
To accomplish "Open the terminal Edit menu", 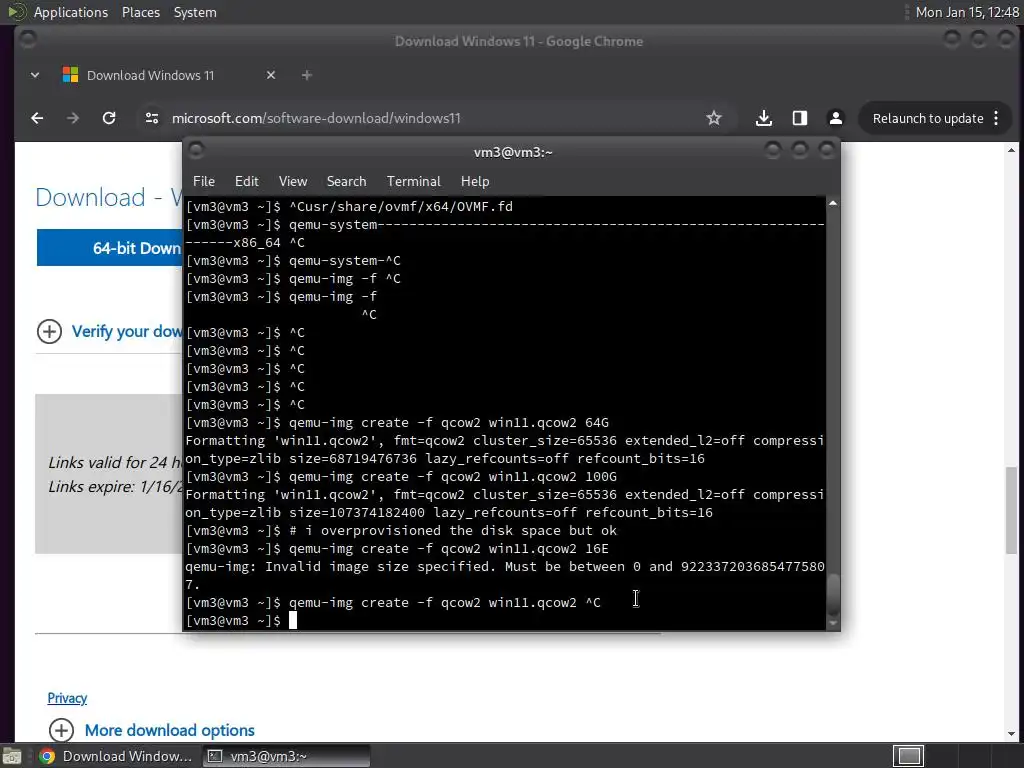I will click(x=247, y=182).
